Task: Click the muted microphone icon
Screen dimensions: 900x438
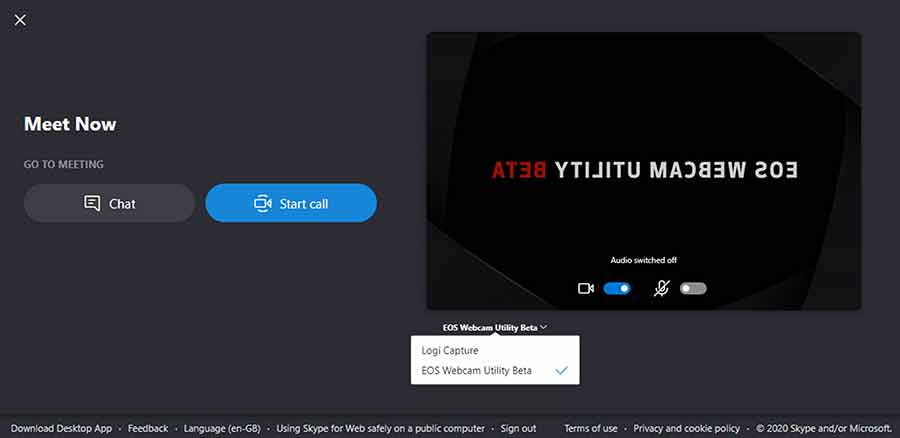Action: click(661, 289)
